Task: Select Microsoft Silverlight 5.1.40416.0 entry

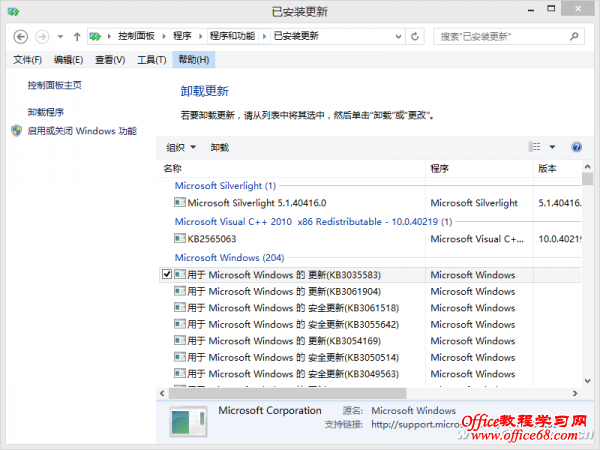Action: click(x=257, y=203)
